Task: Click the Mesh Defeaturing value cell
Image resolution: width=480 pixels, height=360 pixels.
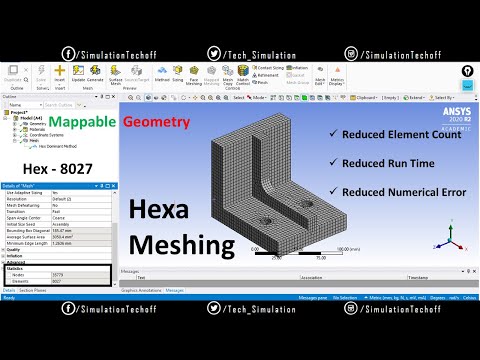Action: coord(81,206)
